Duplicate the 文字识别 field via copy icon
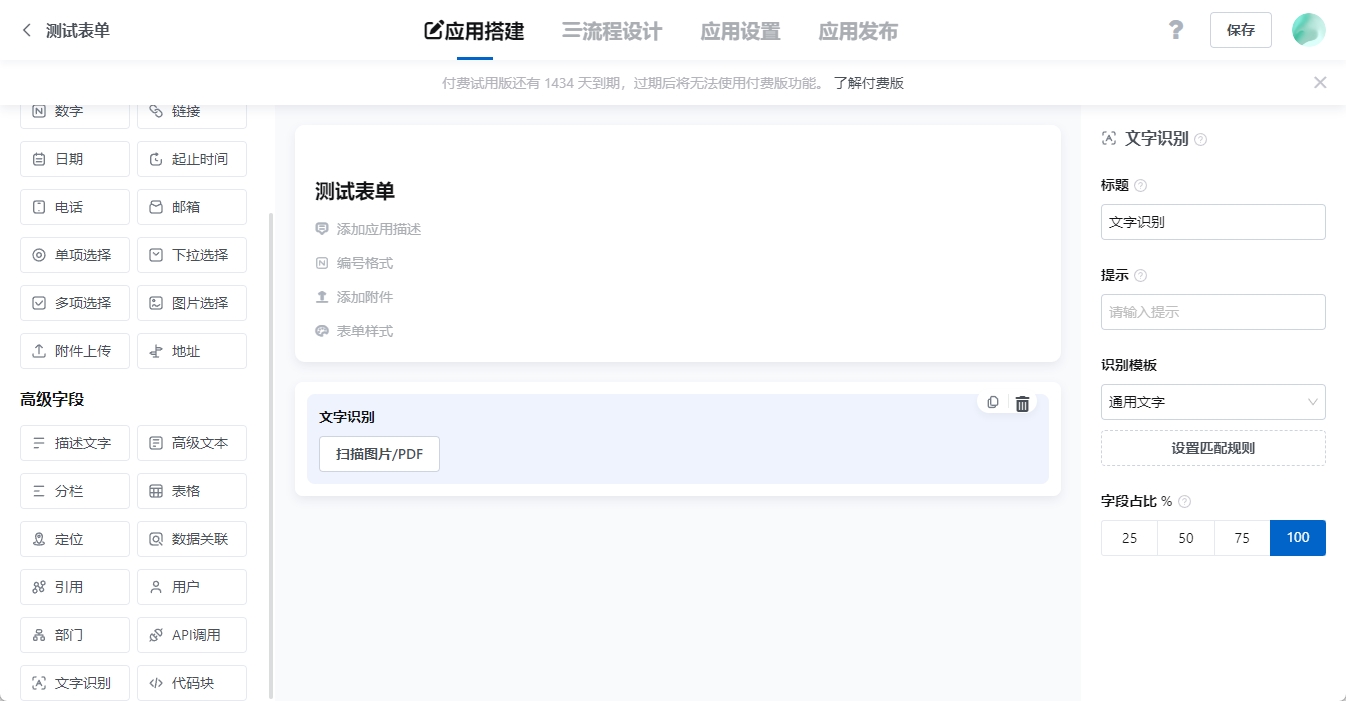1346x701 pixels. point(992,402)
